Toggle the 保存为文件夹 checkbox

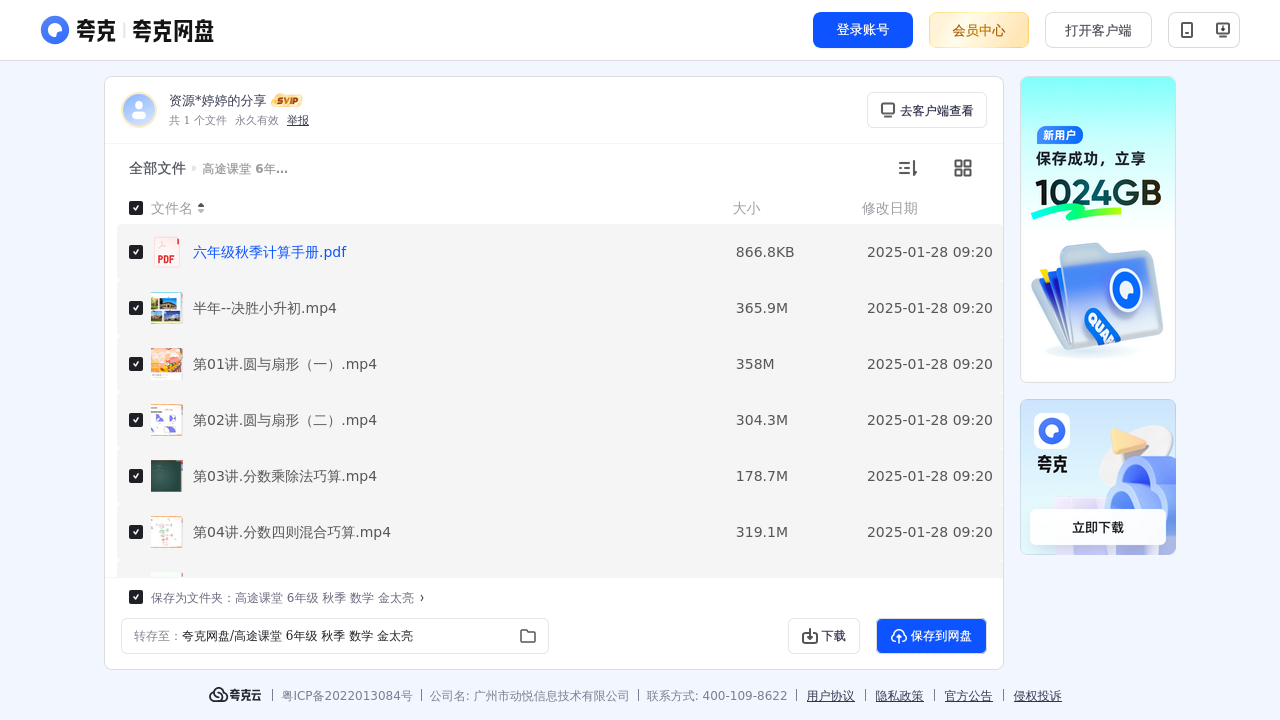(x=136, y=597)
